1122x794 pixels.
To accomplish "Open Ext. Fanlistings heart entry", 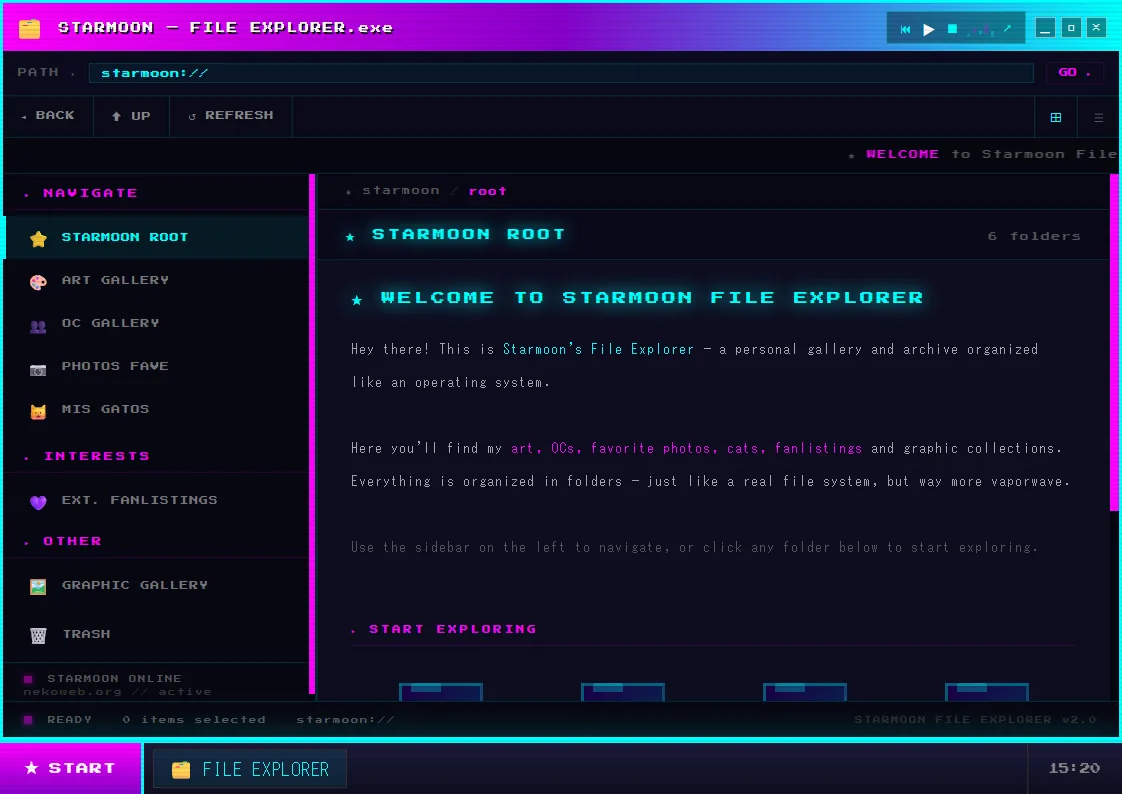I will point(157,501).
